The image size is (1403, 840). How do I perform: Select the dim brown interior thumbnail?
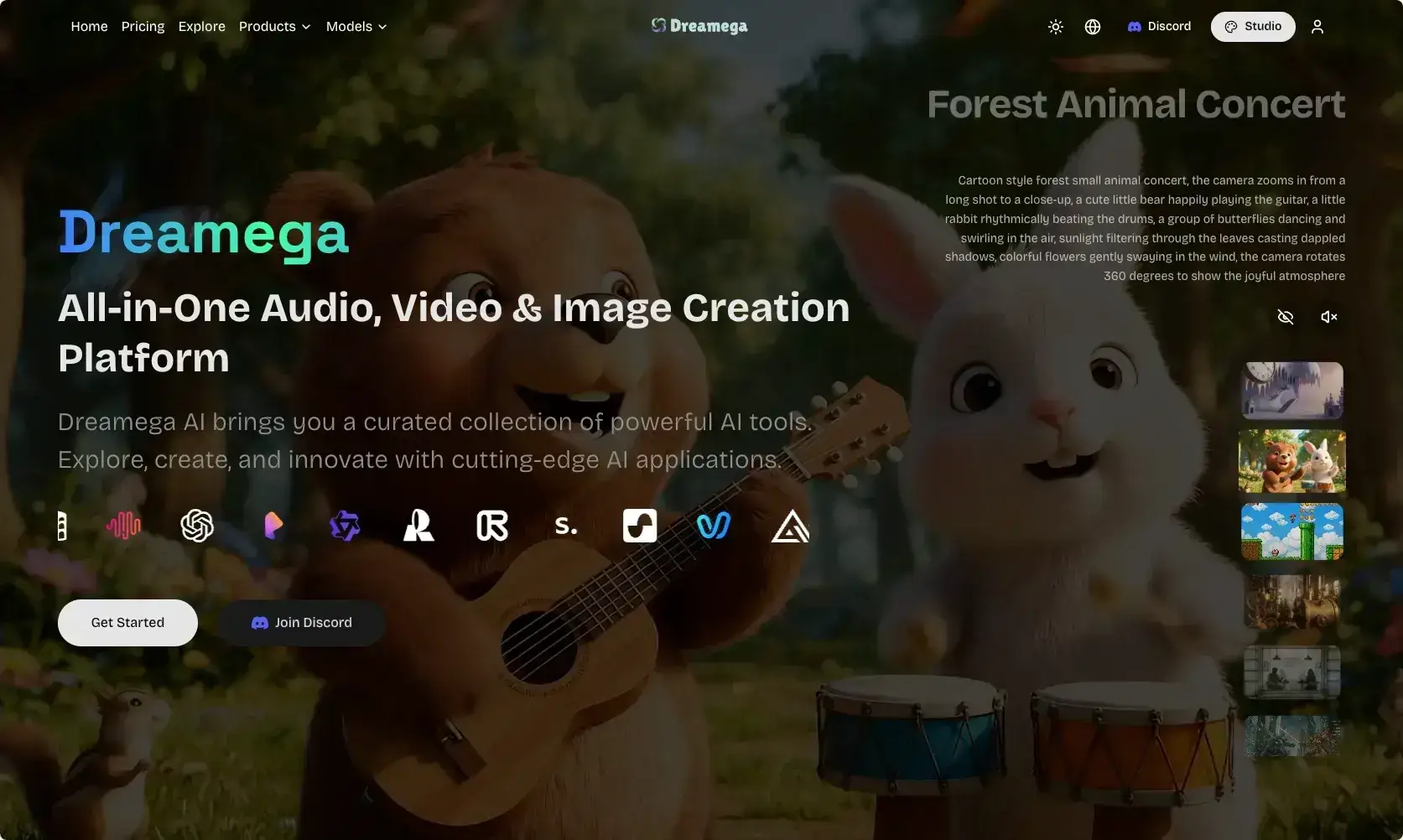1291,602
